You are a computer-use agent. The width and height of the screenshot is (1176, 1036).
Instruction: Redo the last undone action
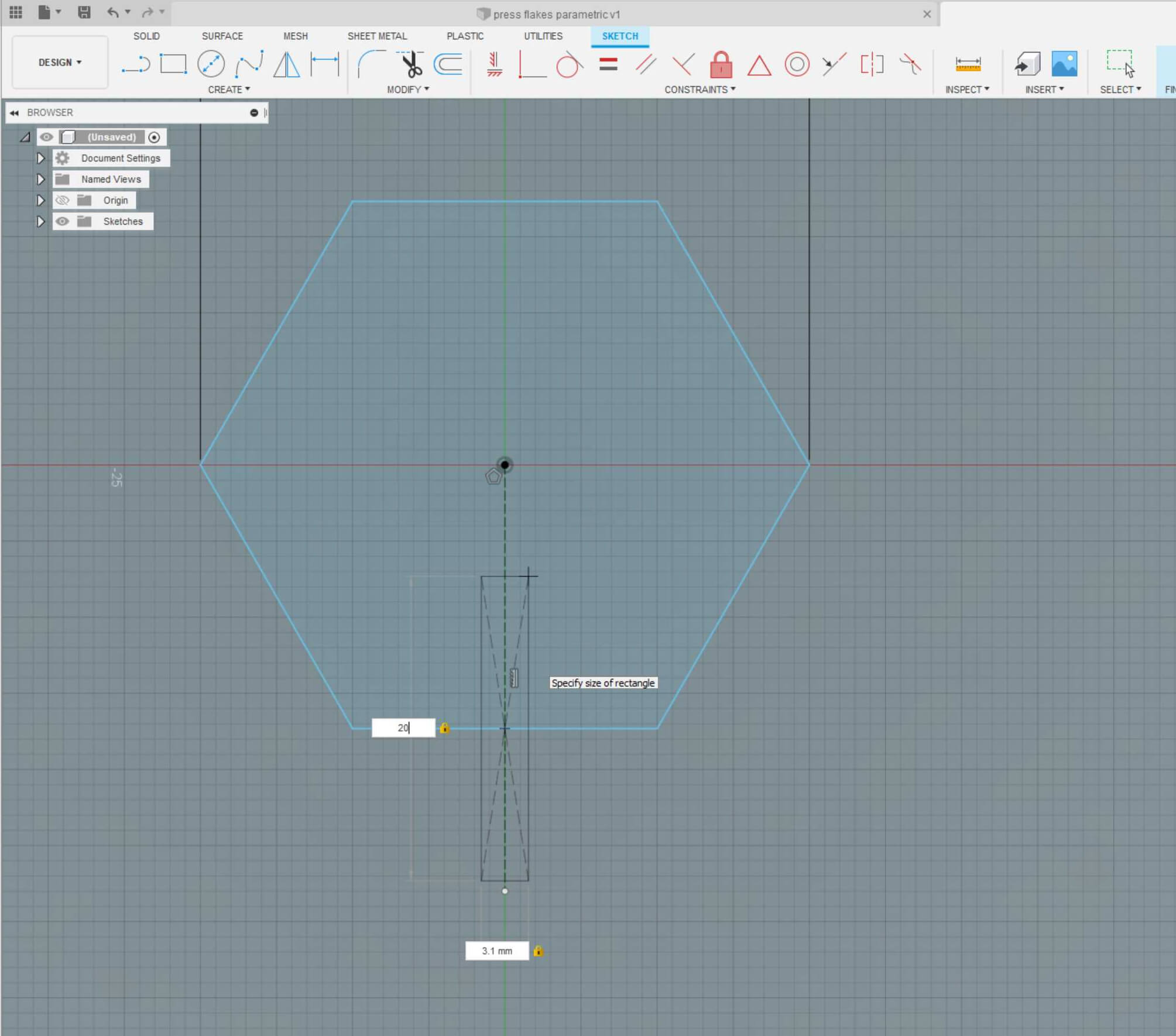pyautogui.click(x=148, y=12)
